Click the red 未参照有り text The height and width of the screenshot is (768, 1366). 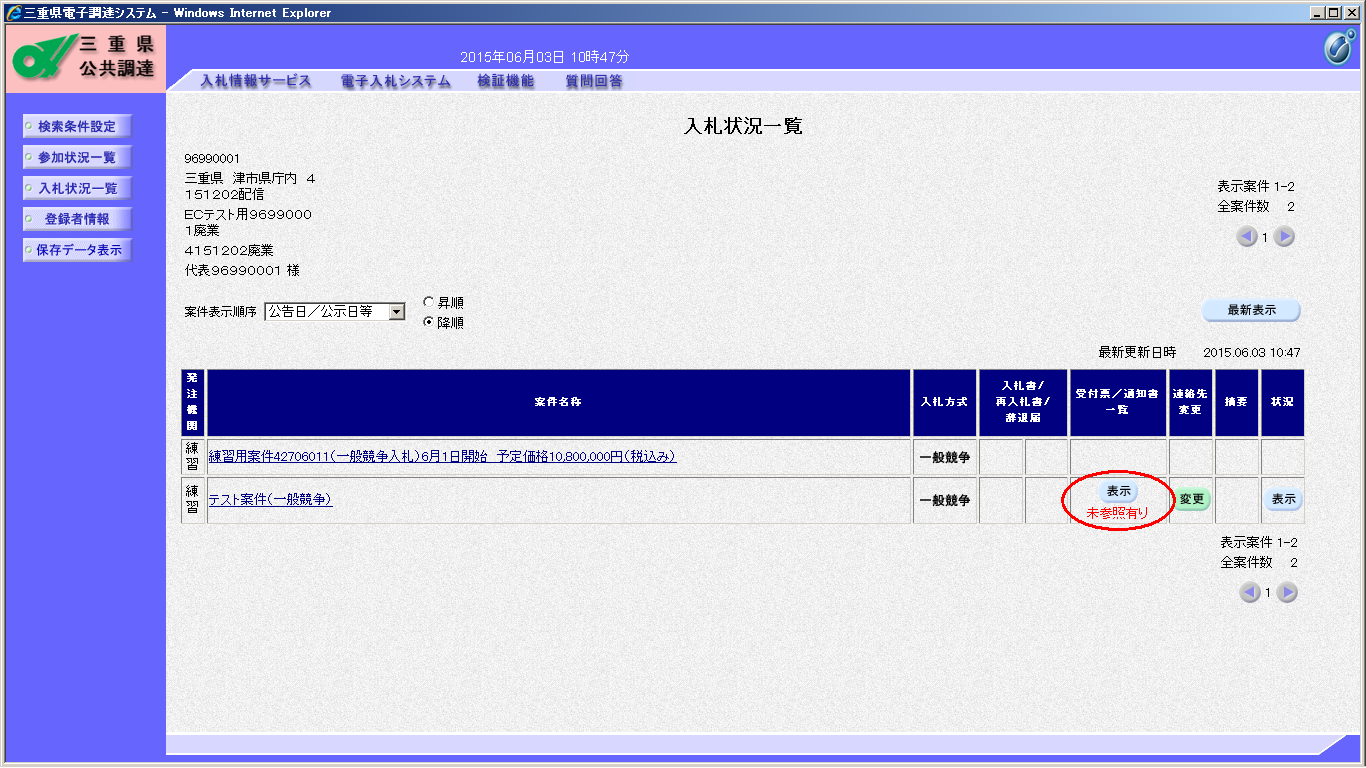(x=1118, y=513)
